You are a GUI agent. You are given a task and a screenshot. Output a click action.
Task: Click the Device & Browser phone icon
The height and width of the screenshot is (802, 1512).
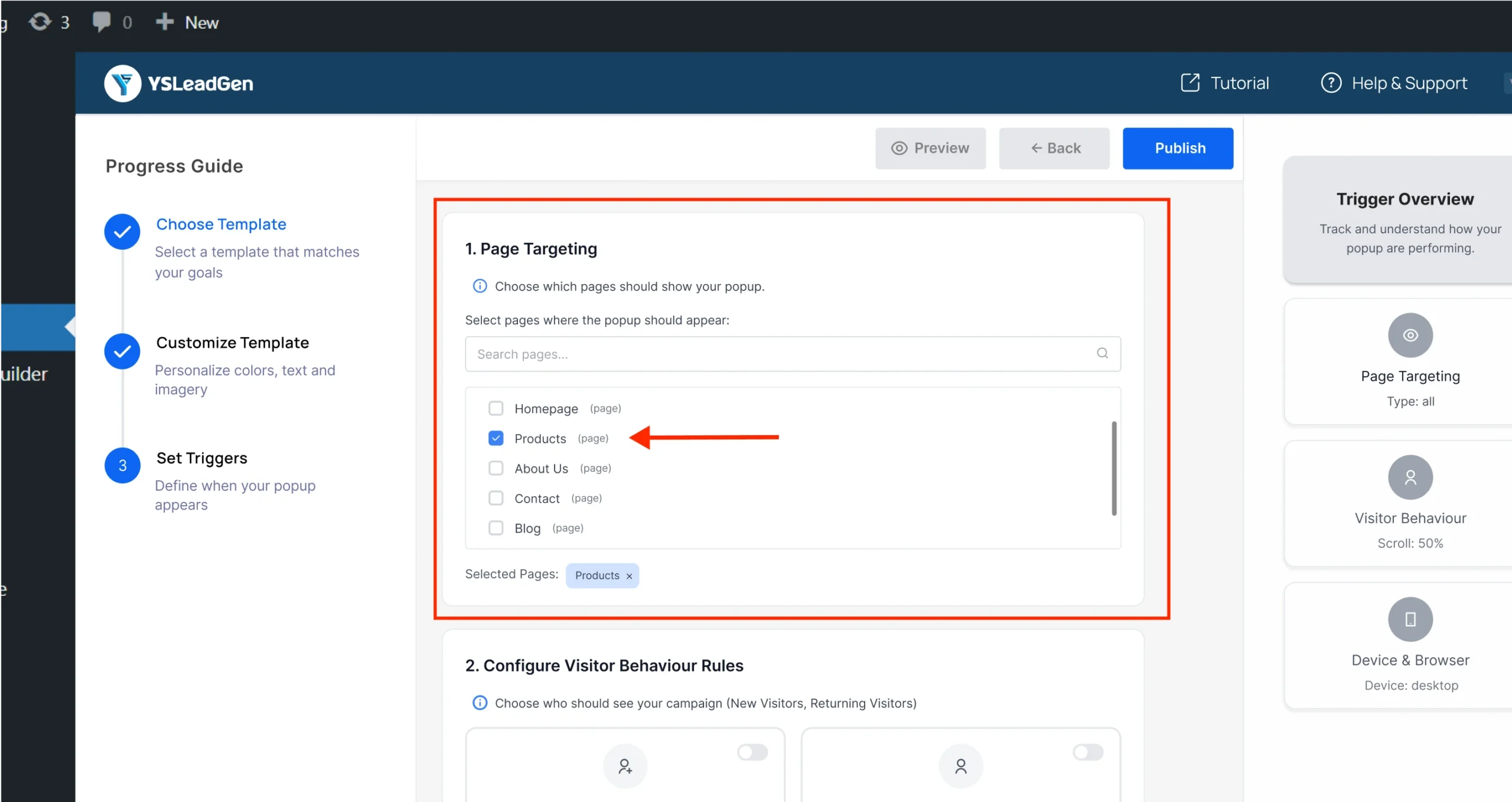point(1410,619)
